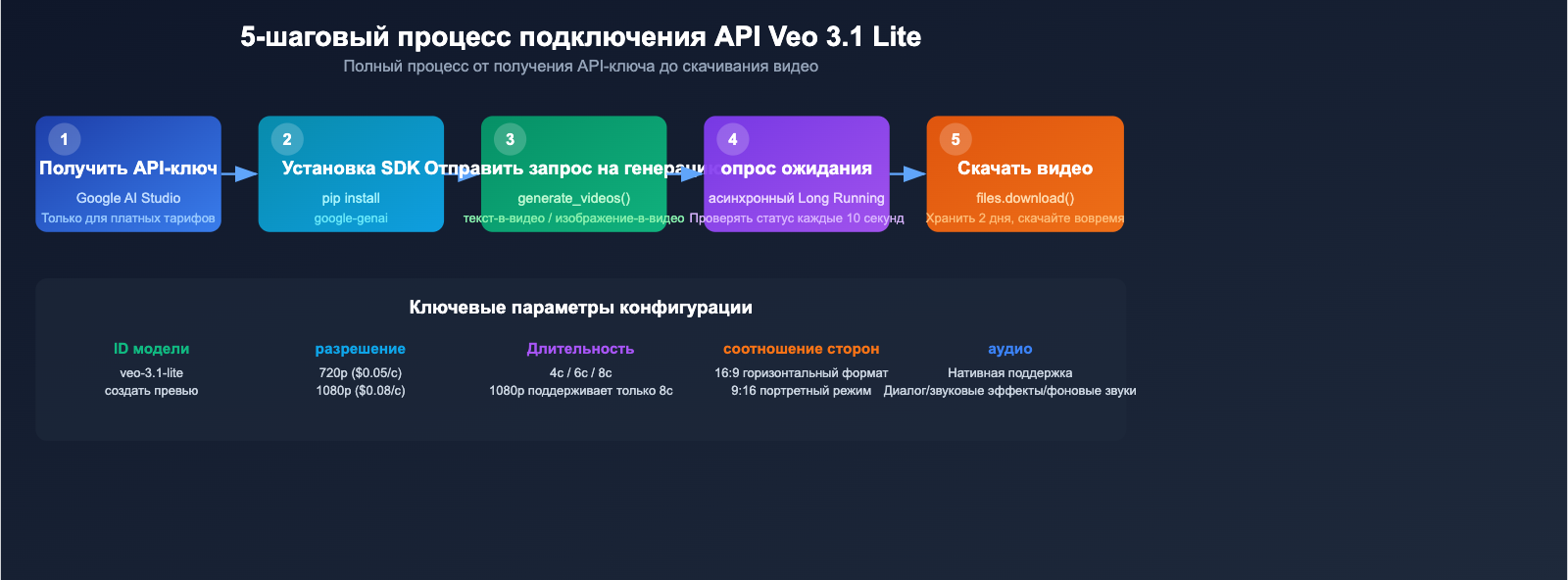Click the 'опрос ожидания' heading
The image size is (1568, 580).
797,169
